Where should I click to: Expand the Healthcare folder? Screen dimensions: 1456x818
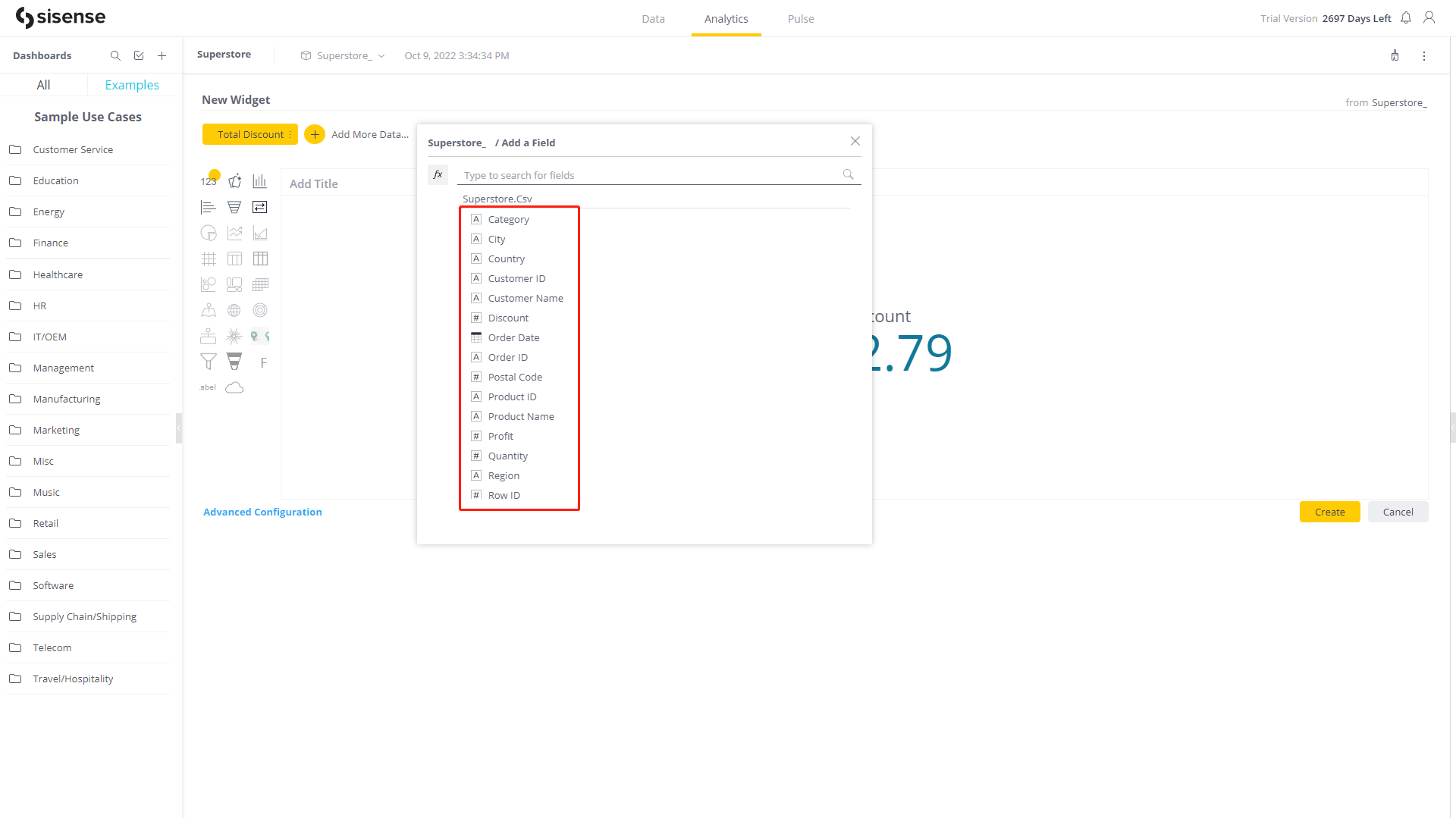(x=88, y=274)
